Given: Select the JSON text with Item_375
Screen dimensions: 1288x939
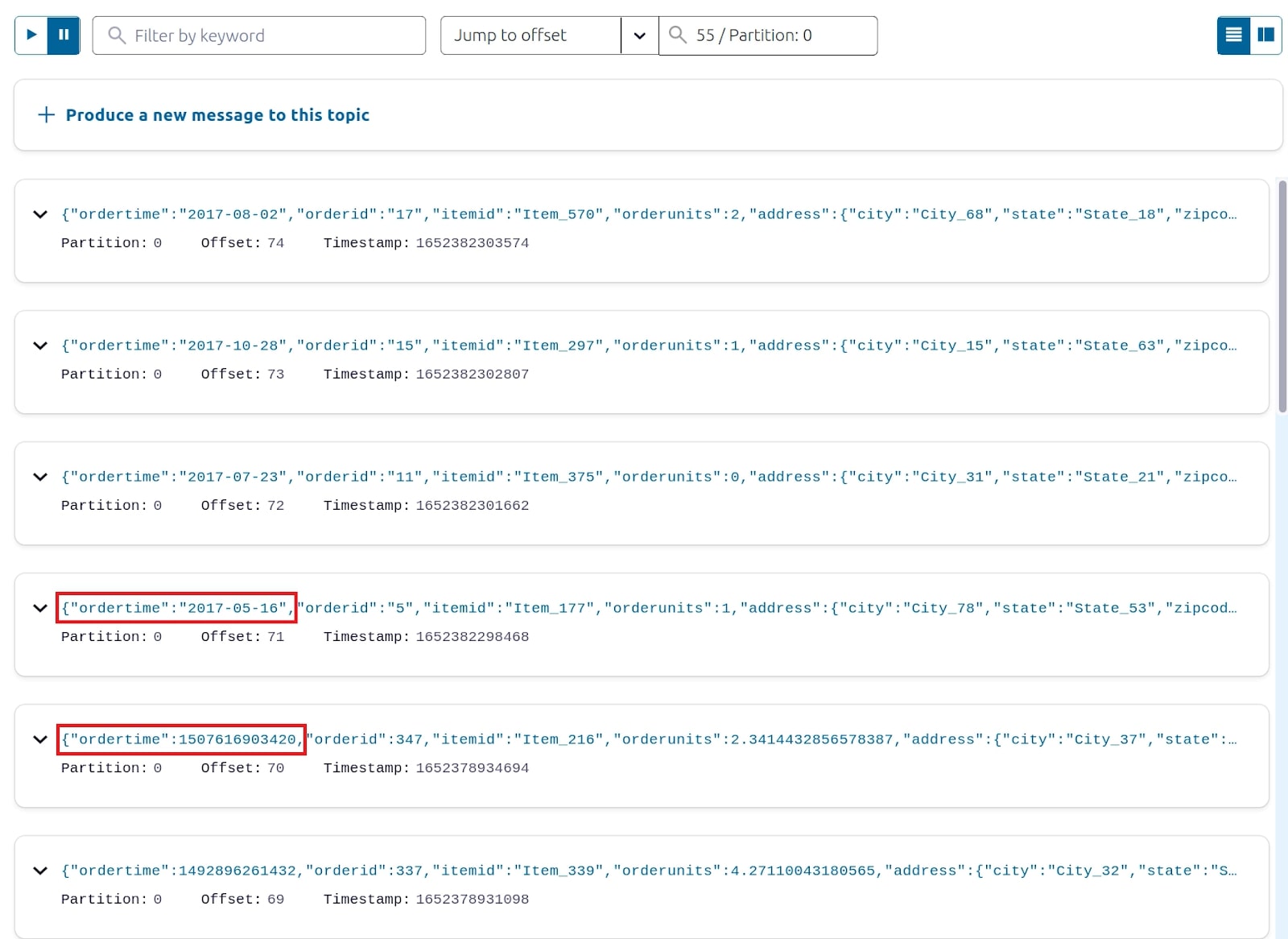Looking at the screenshot, I should click(x=649, y=477).
